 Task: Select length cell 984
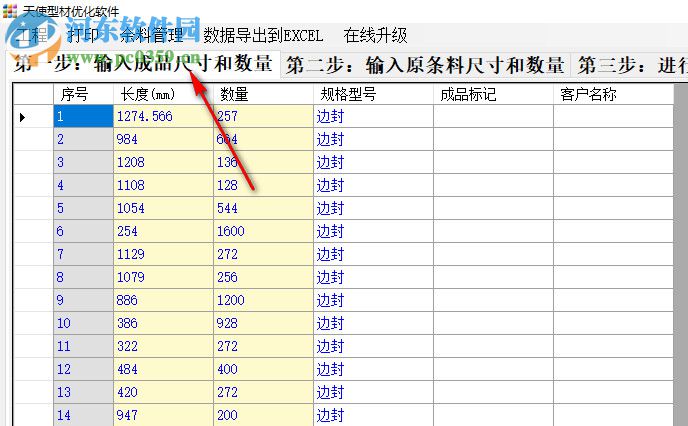tap(163, 139)
